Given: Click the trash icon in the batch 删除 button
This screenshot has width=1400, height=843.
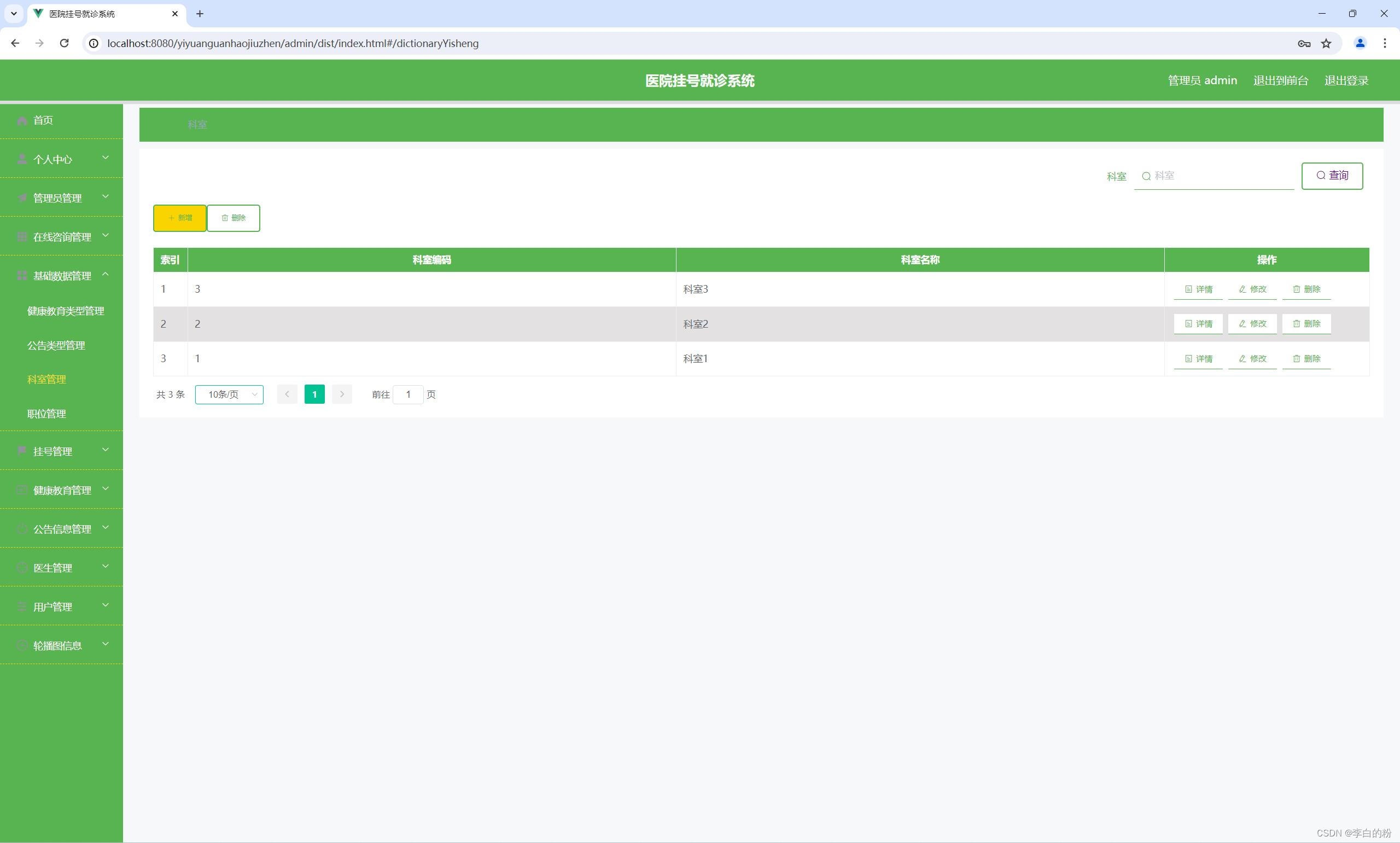Looking at the screenshot, I should pos(225,218).
